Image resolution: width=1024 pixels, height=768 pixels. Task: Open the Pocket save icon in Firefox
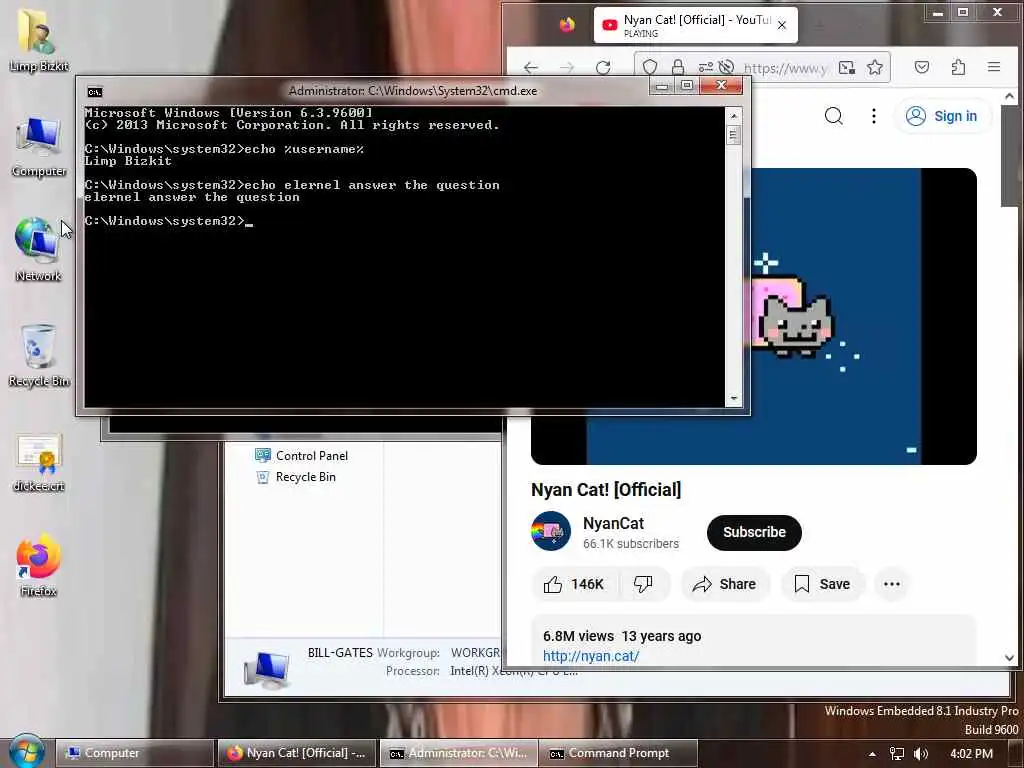pos(921,67)
